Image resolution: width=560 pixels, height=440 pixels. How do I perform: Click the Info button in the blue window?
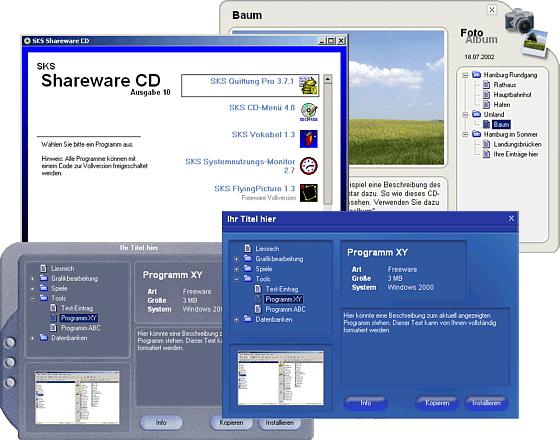coord(366,403)
